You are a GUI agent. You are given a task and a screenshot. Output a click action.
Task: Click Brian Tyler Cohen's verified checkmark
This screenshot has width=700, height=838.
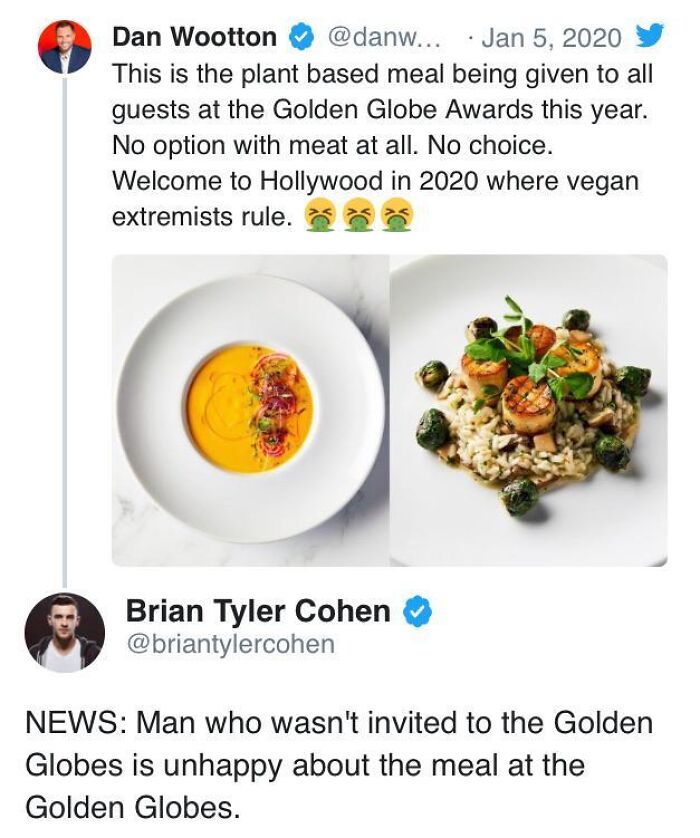click(x=417, y=612)
